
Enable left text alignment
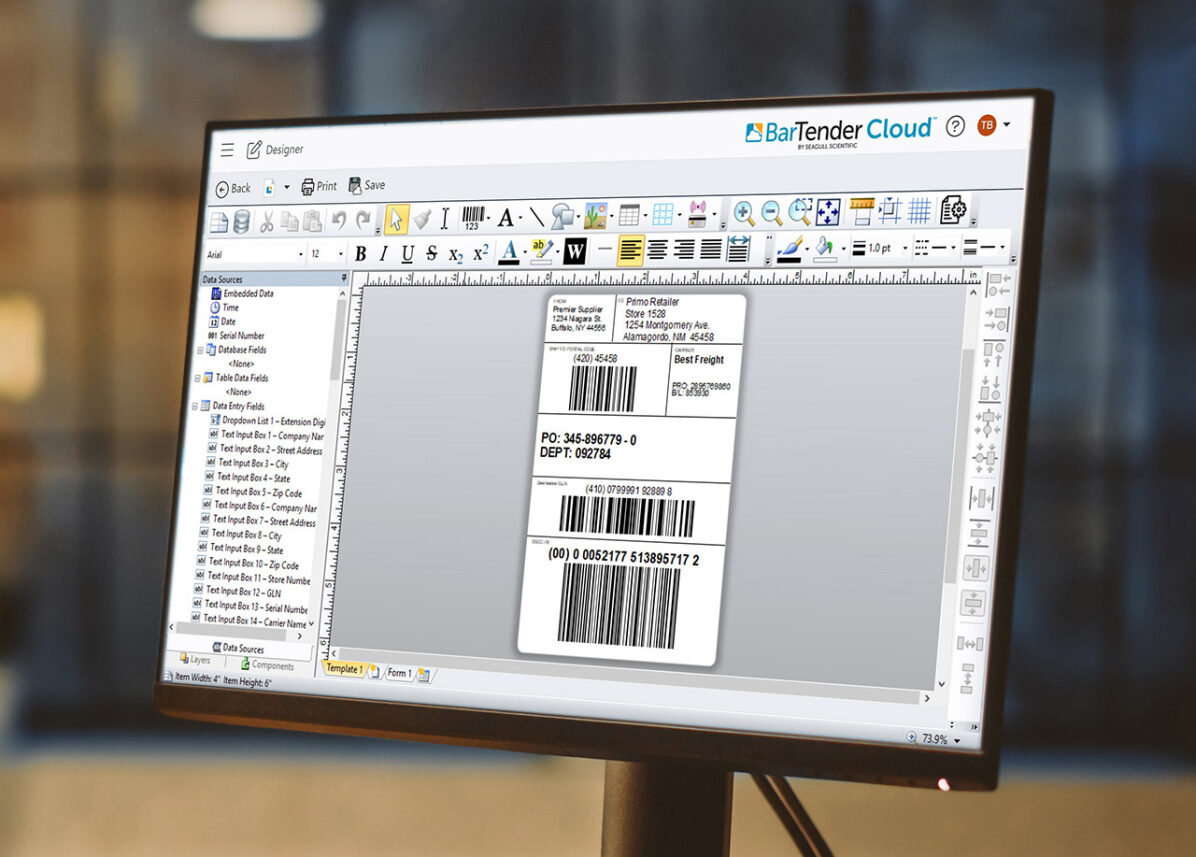(630, 250)
